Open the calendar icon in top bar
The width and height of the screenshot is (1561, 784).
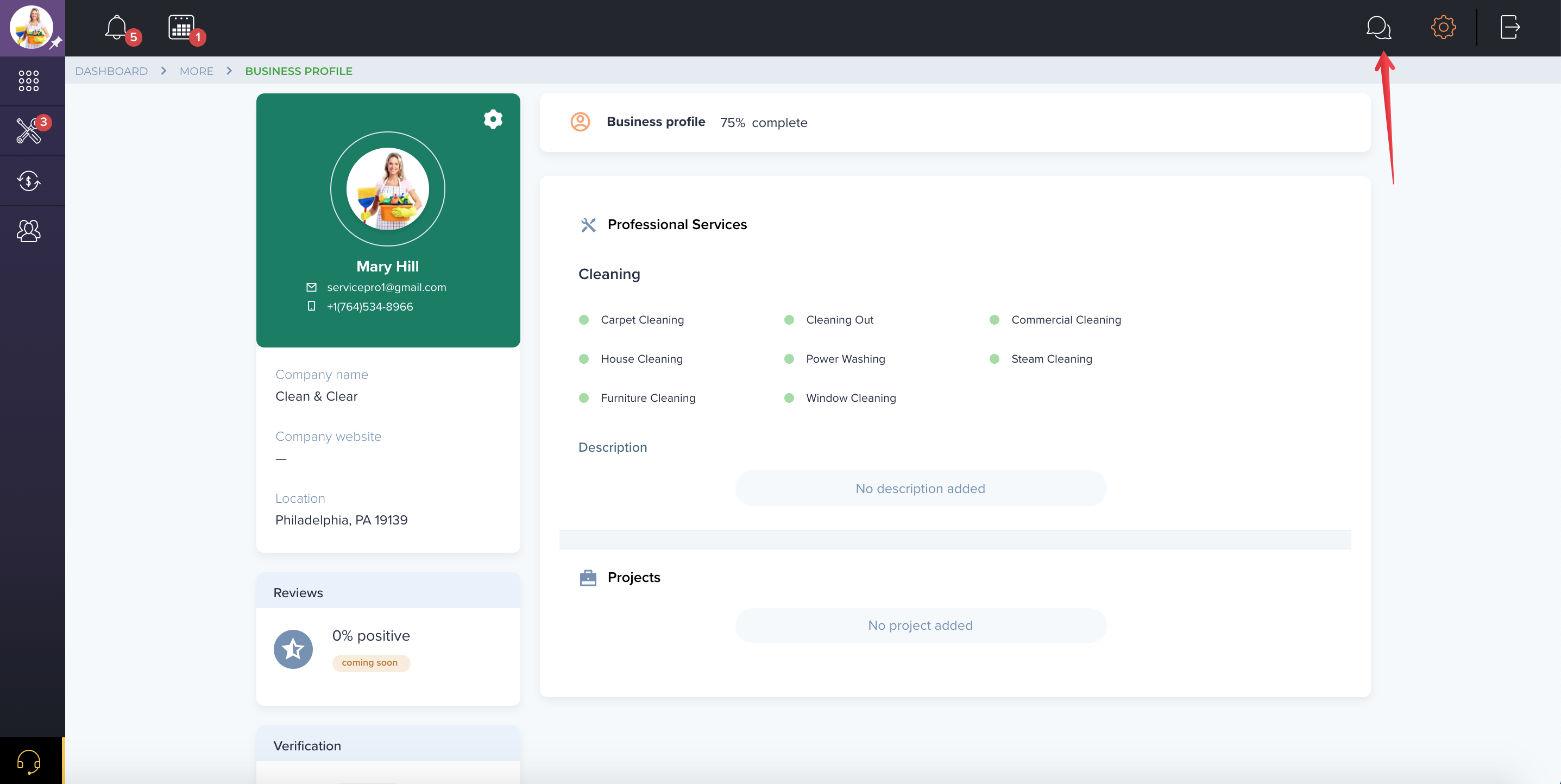[180, 27]
